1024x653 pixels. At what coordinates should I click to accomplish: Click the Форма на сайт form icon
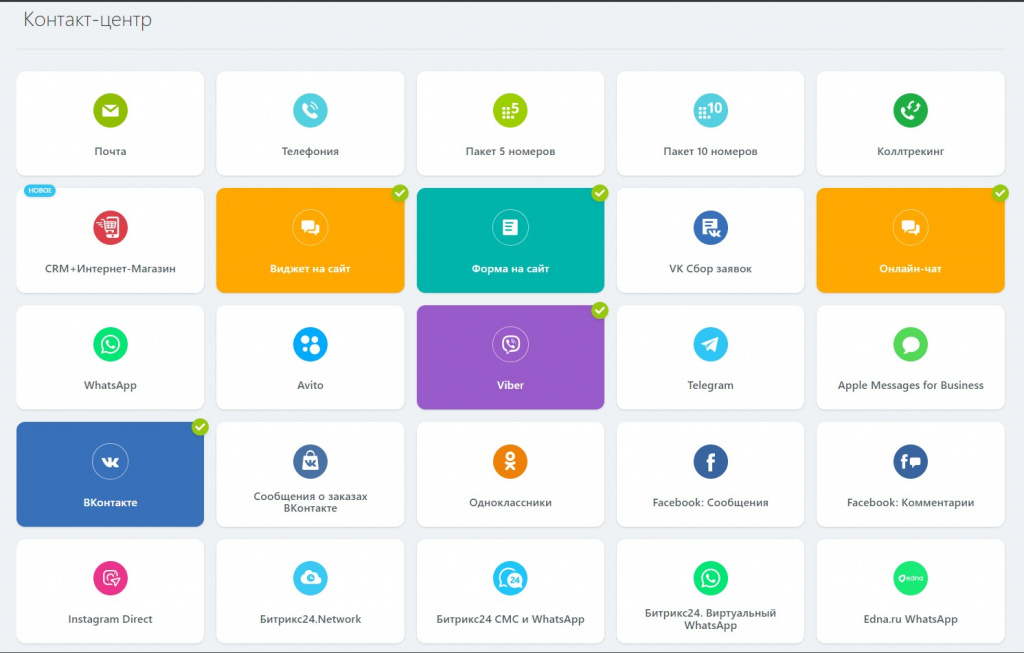pyautogui.click(x=510, y=227)
